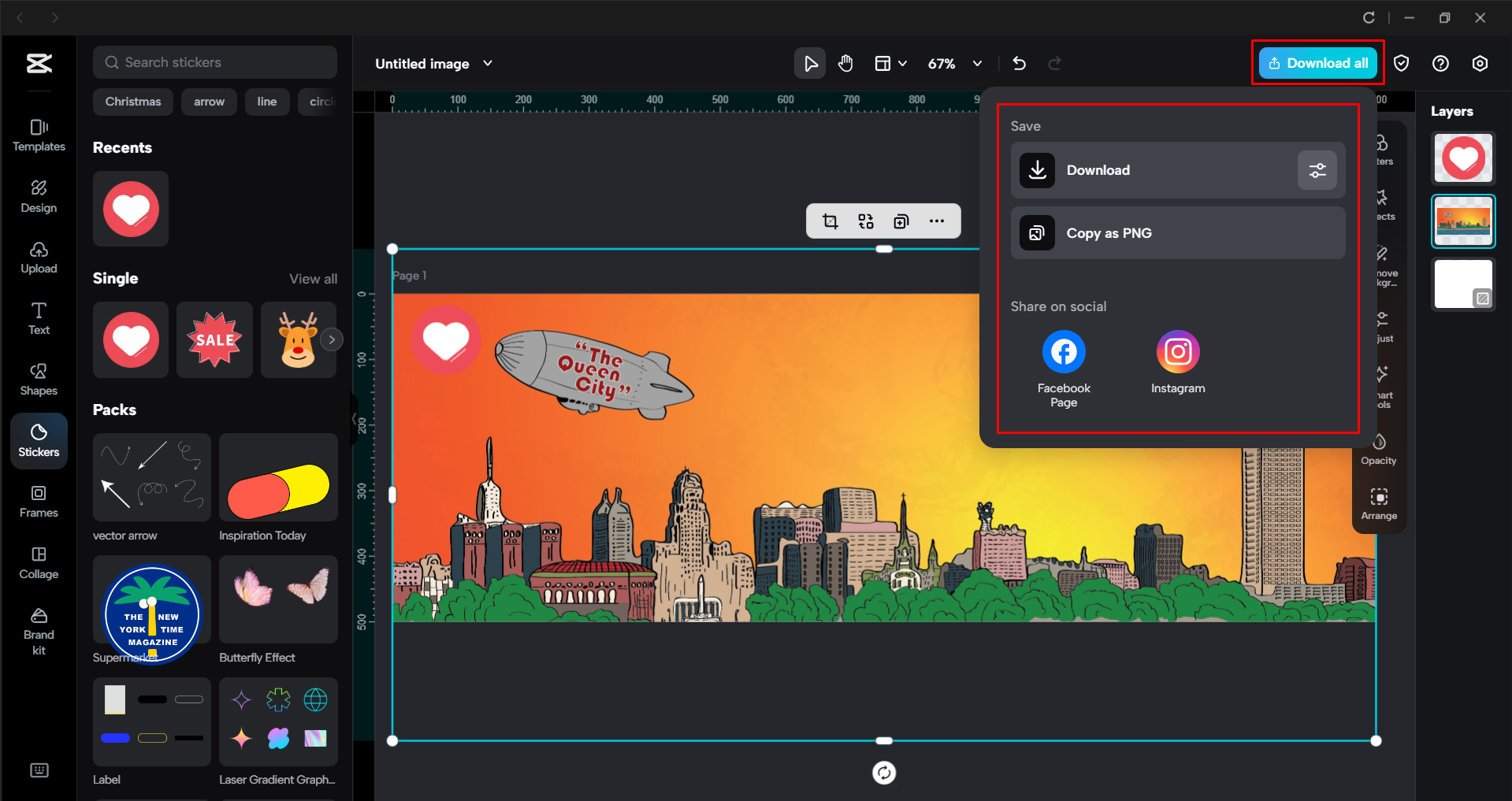Viewport: 1512px width, 801px height.
Task: Click the Download all button
Action: [x=1317, y=63]
